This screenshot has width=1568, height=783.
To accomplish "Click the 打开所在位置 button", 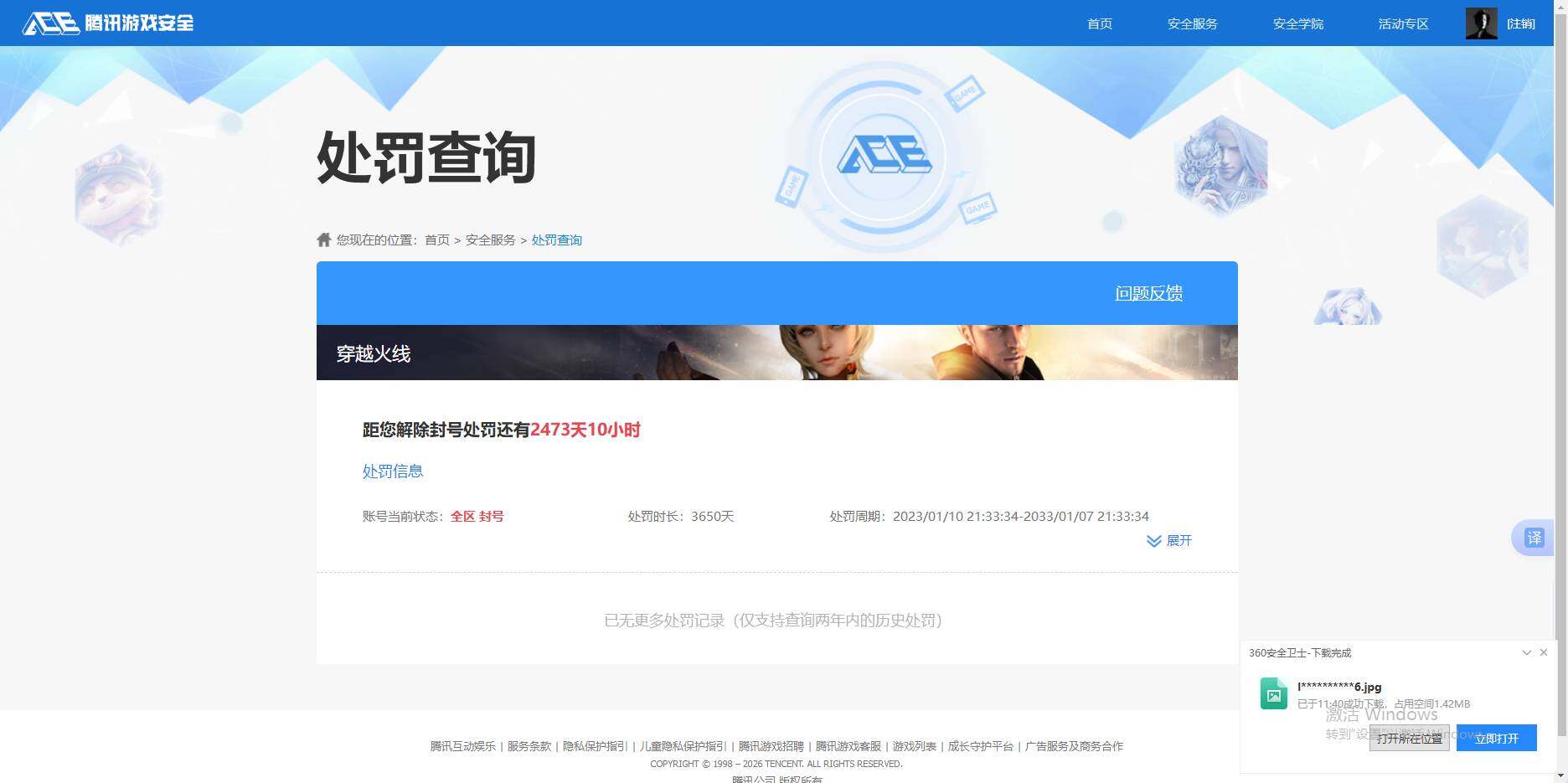I will [x=1409, y=738].
